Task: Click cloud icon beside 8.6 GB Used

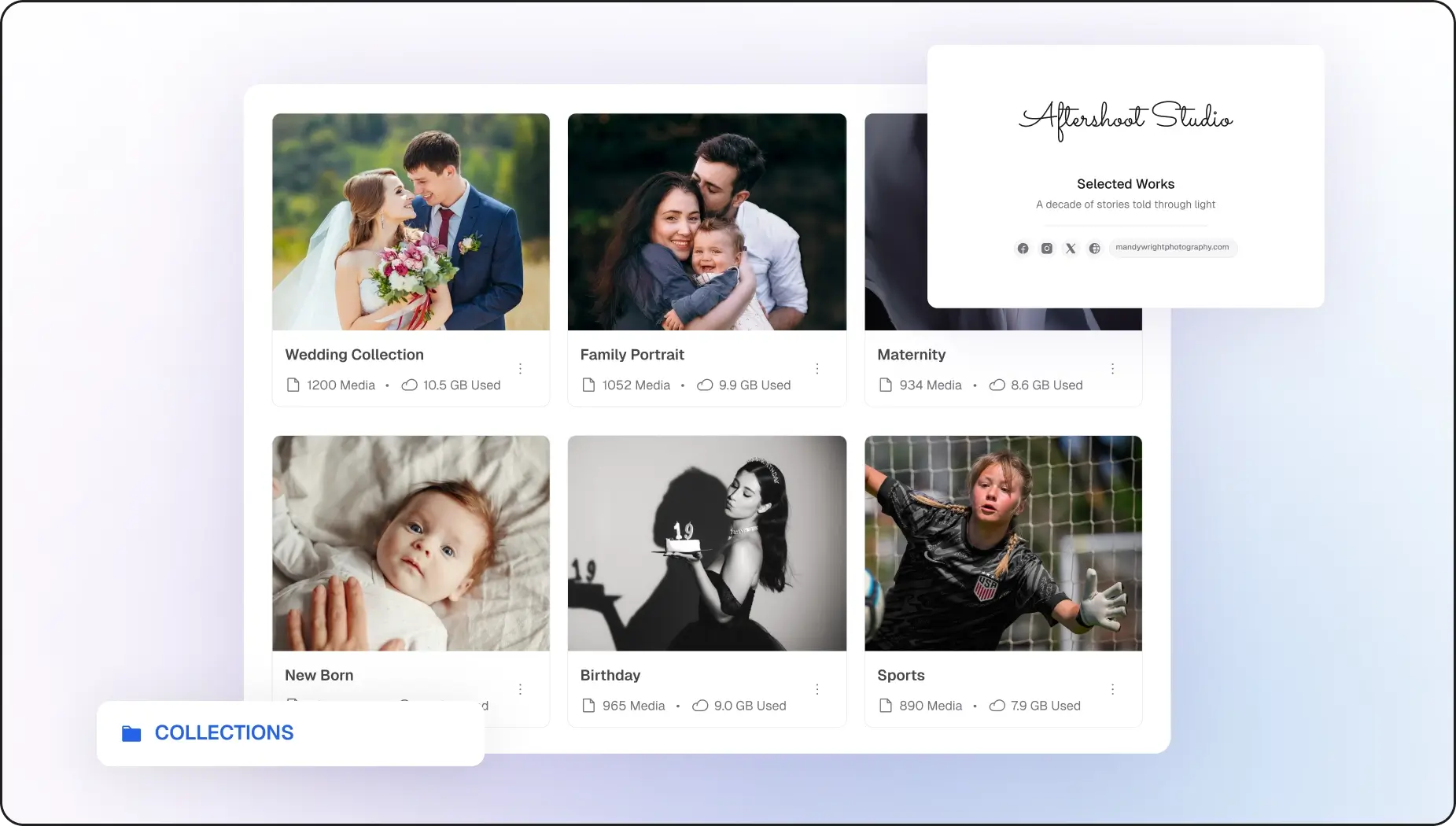Action: pos(997,385)
